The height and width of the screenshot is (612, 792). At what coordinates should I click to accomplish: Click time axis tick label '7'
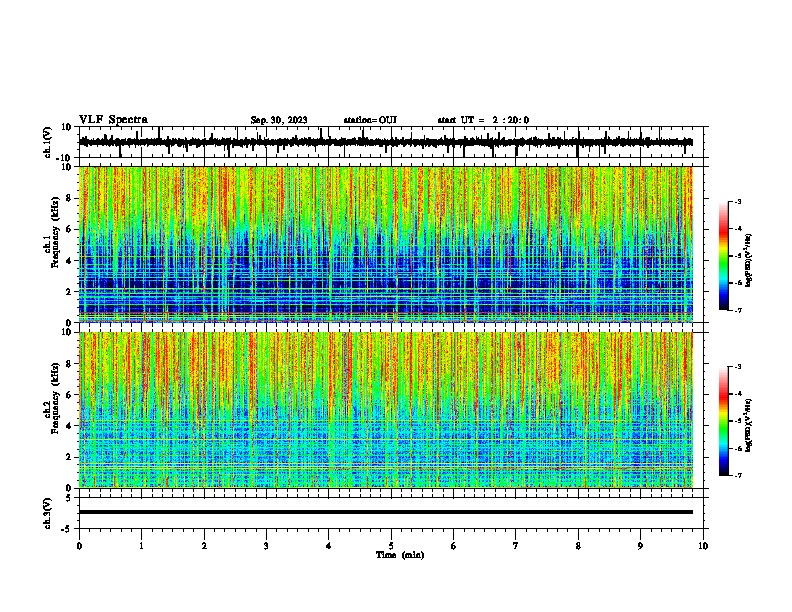point(516,546)
